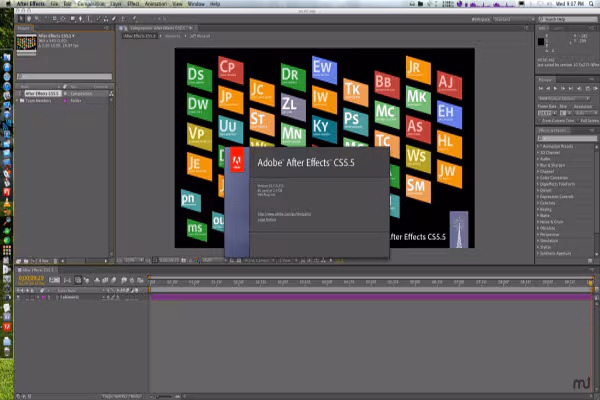Select the Brush tool
Screen dimensions: 600x400
point(98,19)
